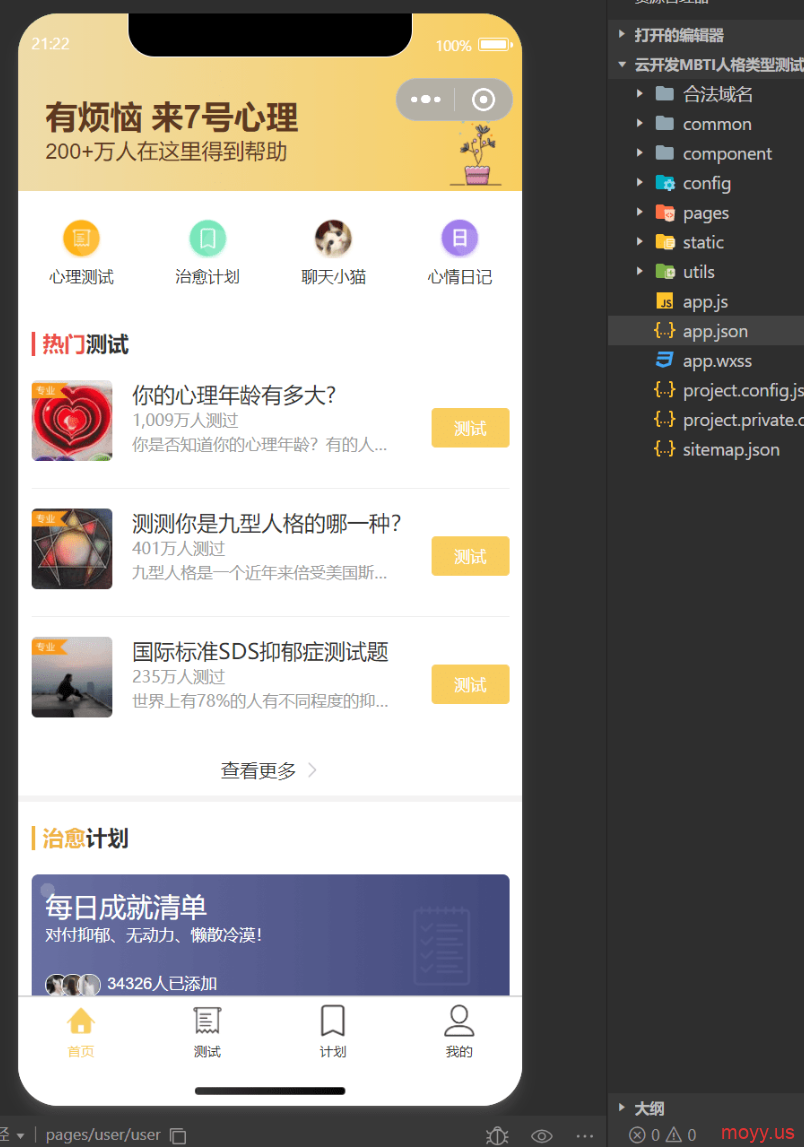804x1147 pixels.
Task: Click 测试 button for 九型人格 quiz
Action: [470, 556]
